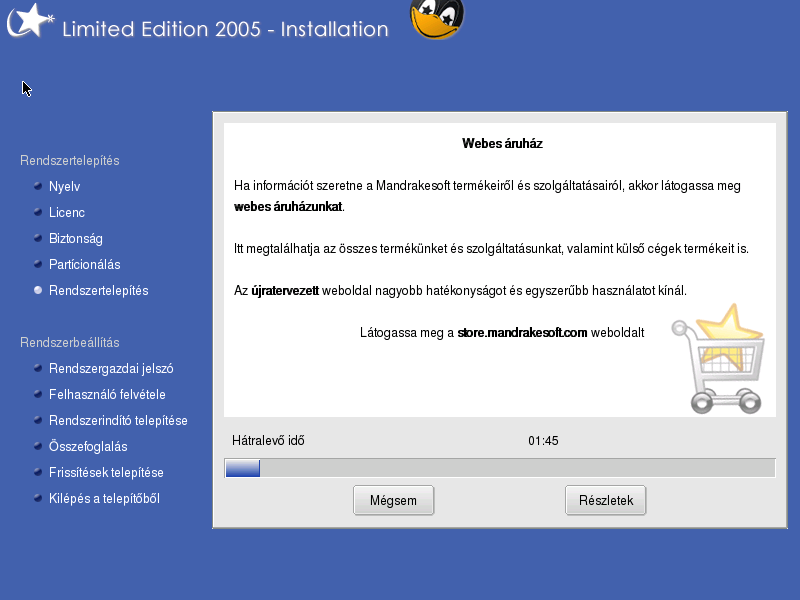Click the Rendszertelepítés section heading
Screen dimensions: 800x600
point(70,160)
